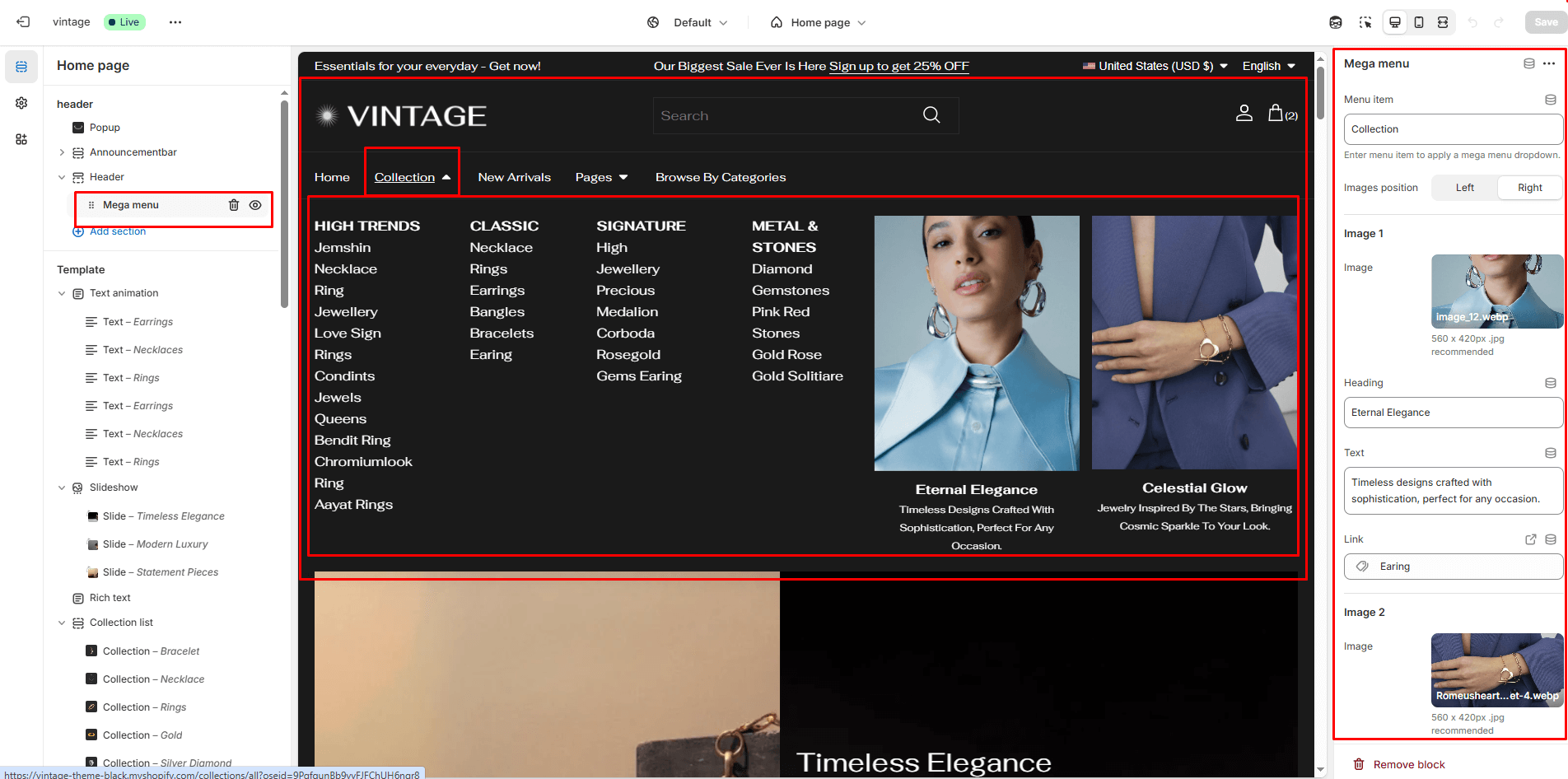Hide the Mega menu block

coord(255,205)
